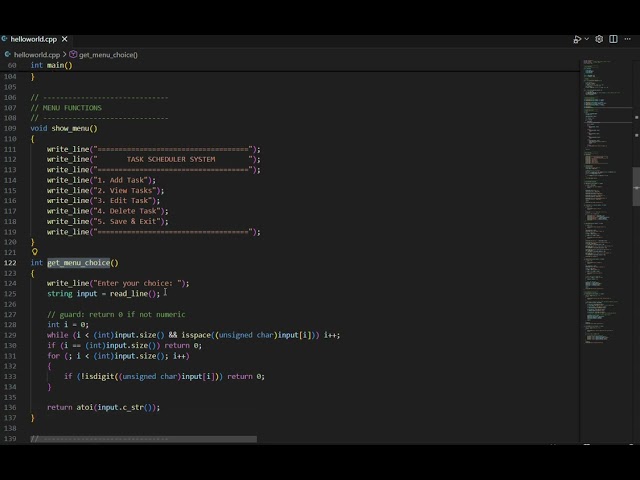Select the helloworld.cpp editor tab
The image size is (640, 480).
37,39
